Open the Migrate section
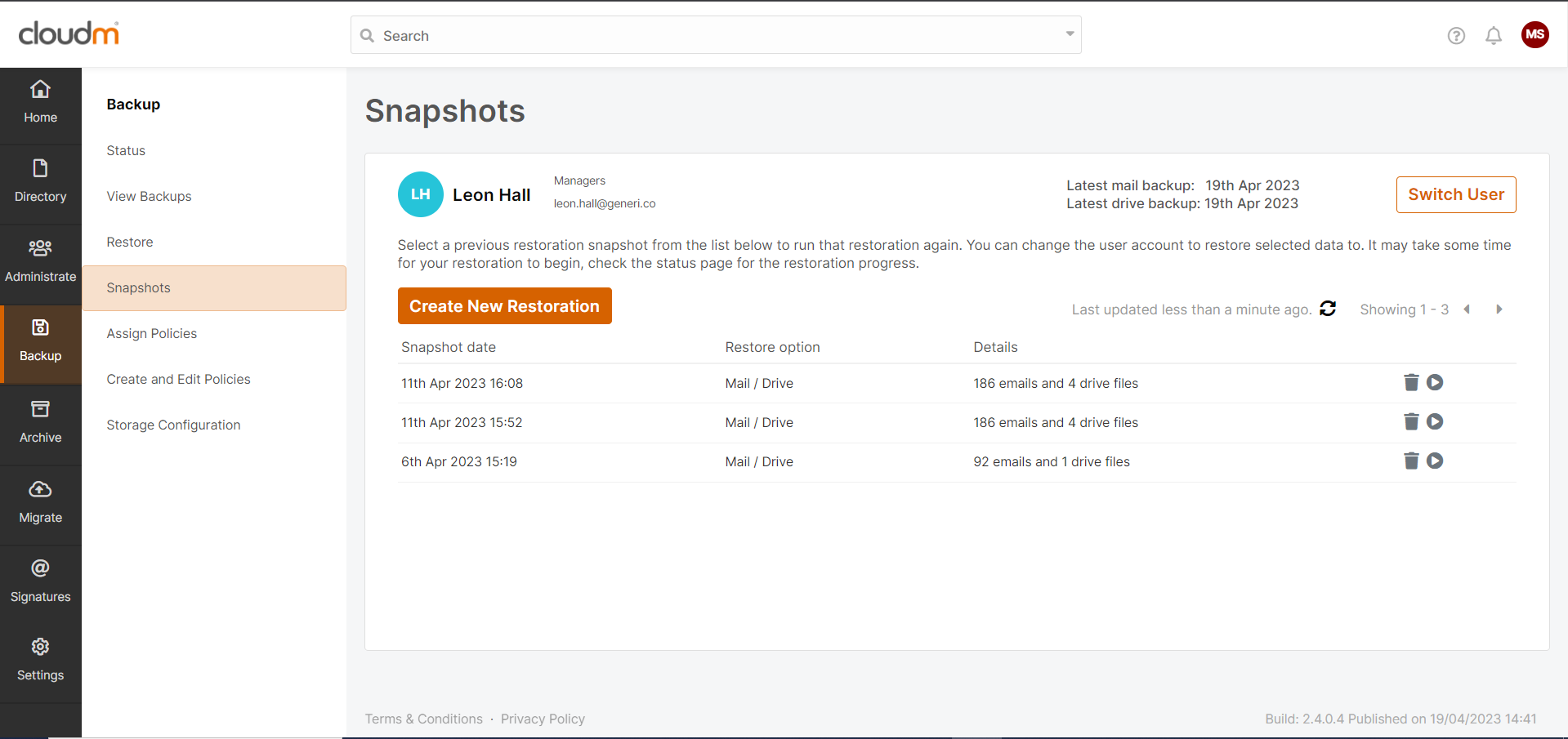 click(40, 502)
